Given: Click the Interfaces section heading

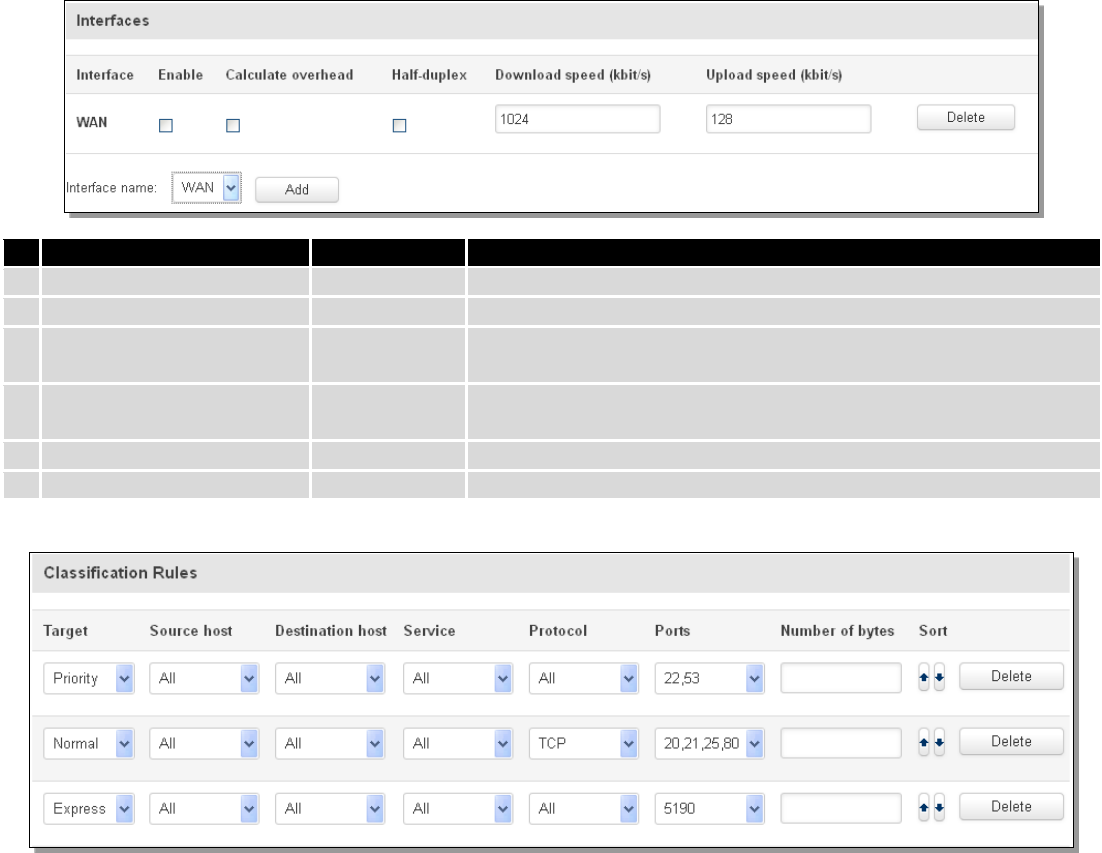Looking at the screenshot, I should pos(112,20).
